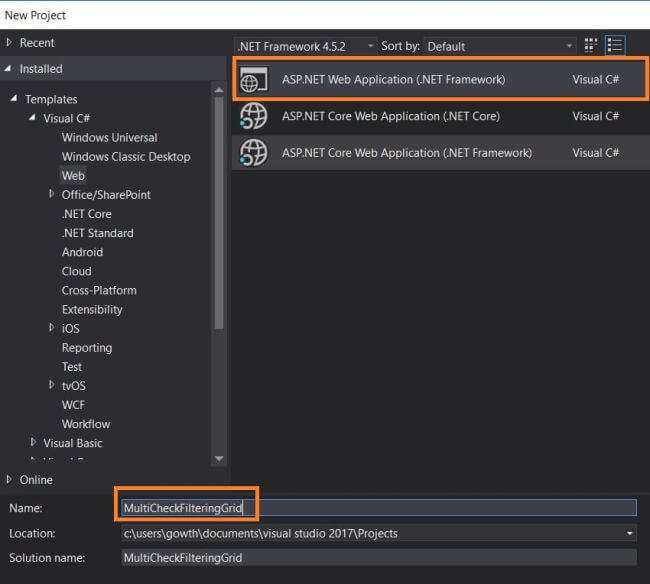Viewport: 650px width, 584px height.
Task: Select Windows Classic Desktop templates
Action: point(126,156)
